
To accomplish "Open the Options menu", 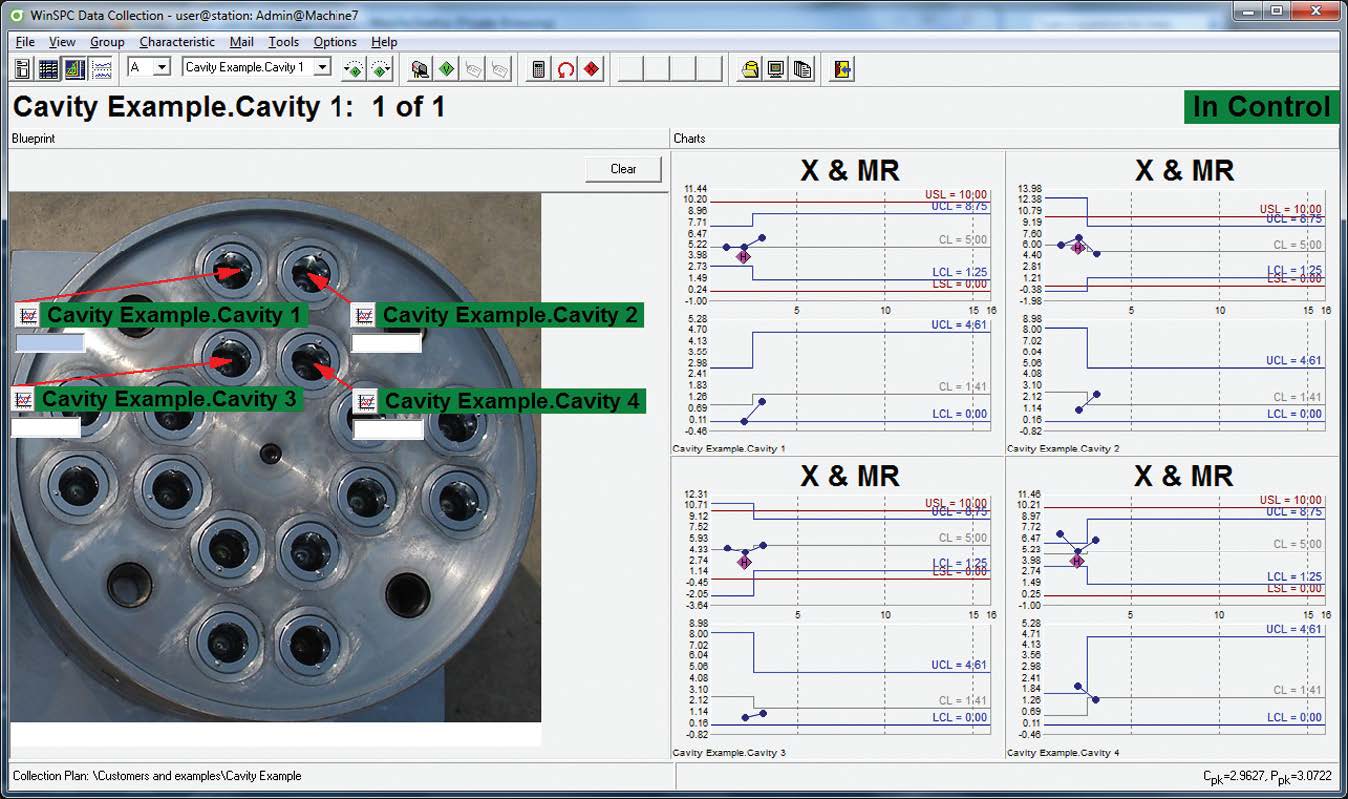I will point(335,42).
